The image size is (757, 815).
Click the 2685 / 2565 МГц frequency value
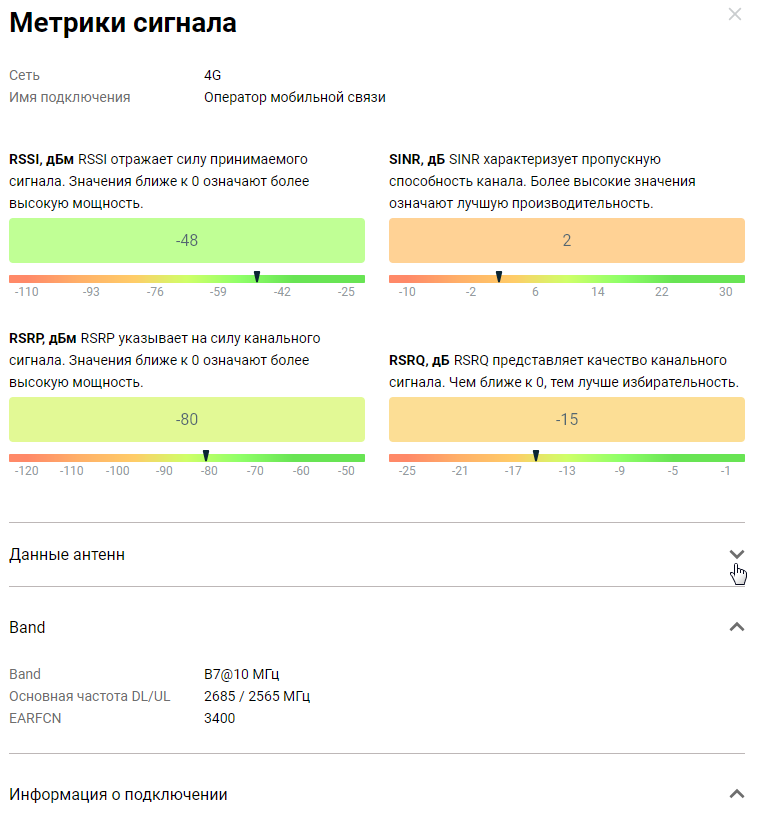(264, 696)
